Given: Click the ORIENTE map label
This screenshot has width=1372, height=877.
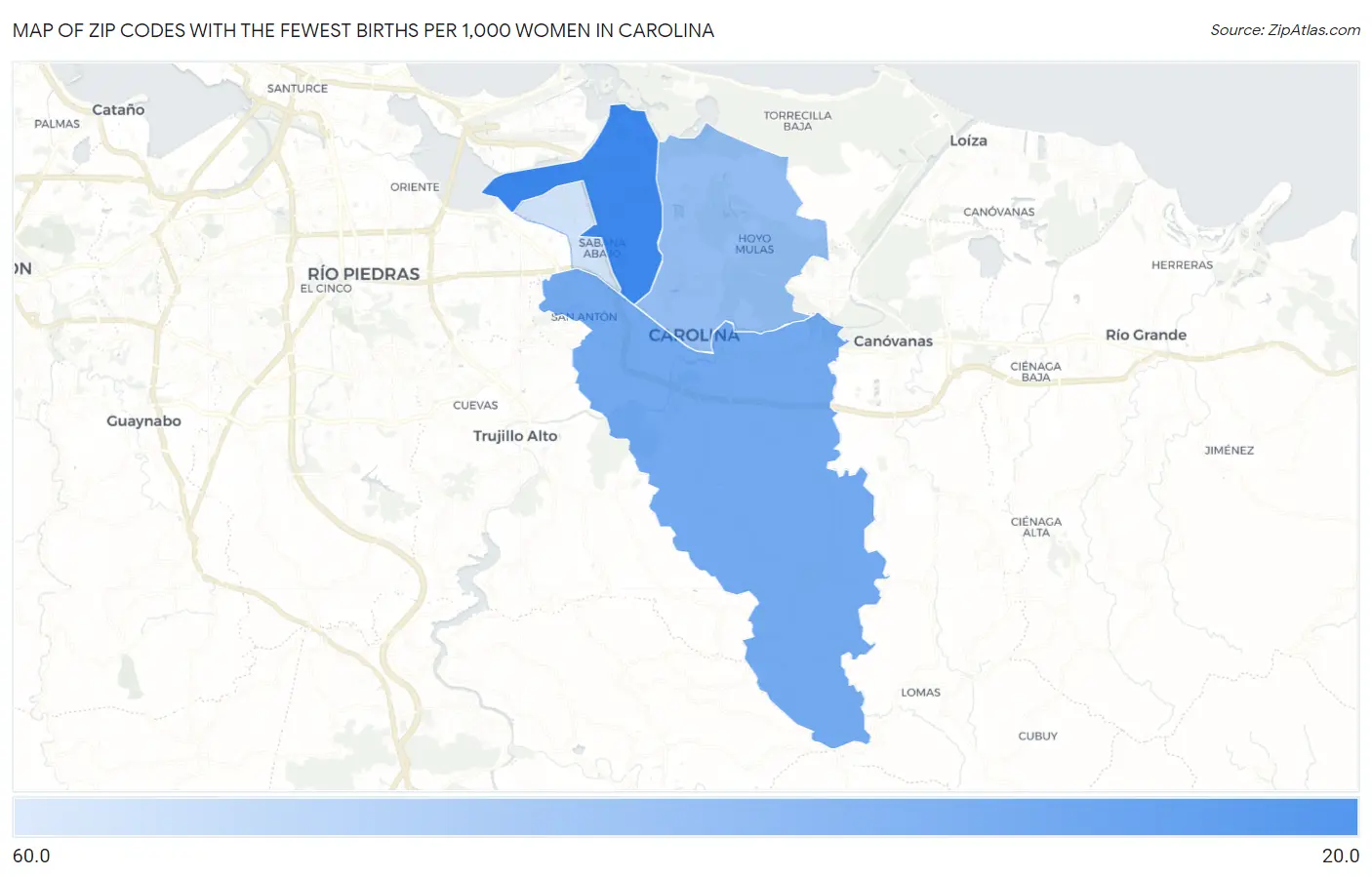Looking at the screenshot, I should click(415, 187).
